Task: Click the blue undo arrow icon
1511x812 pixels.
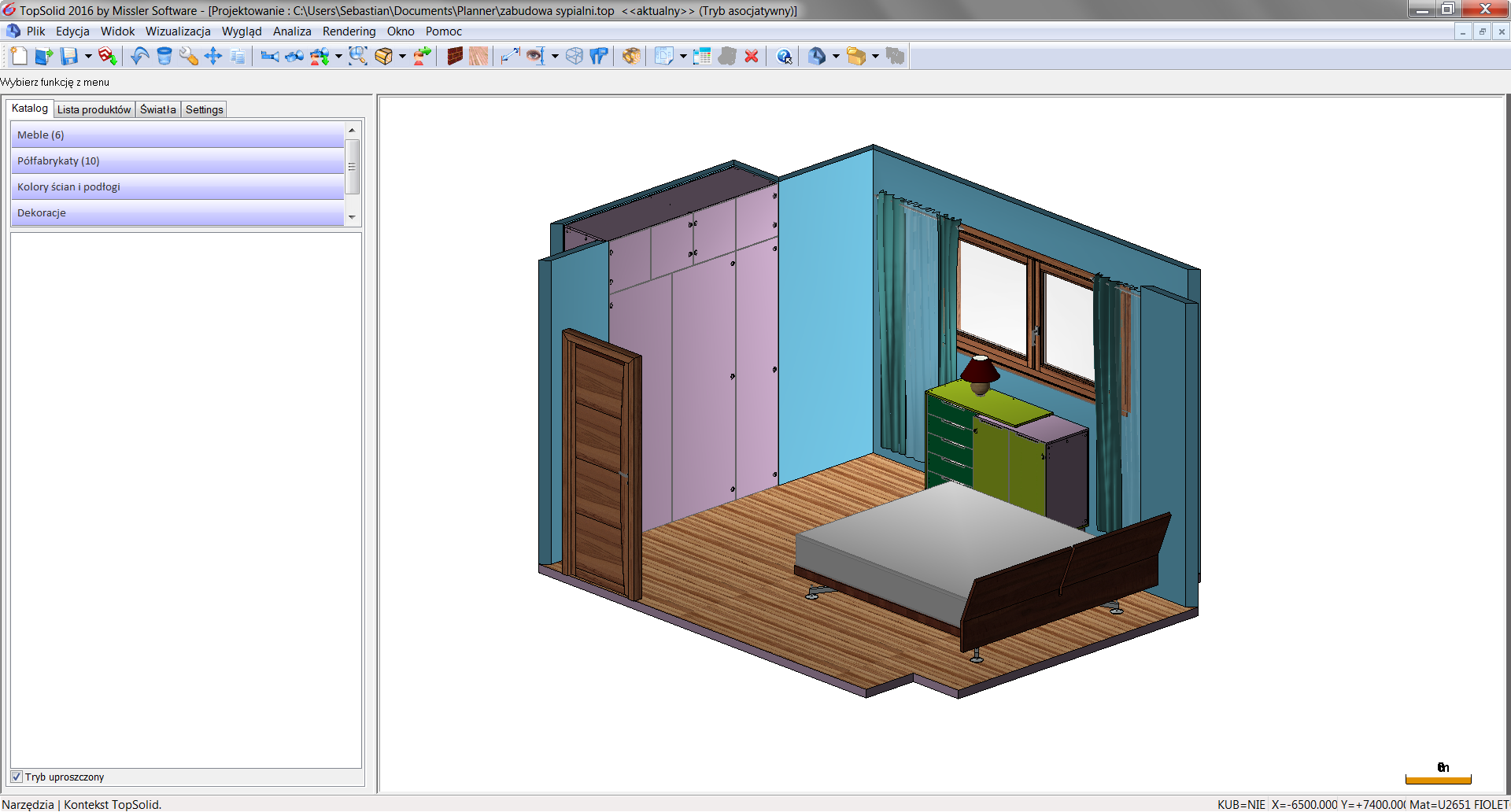Action: tap(140, 56)
